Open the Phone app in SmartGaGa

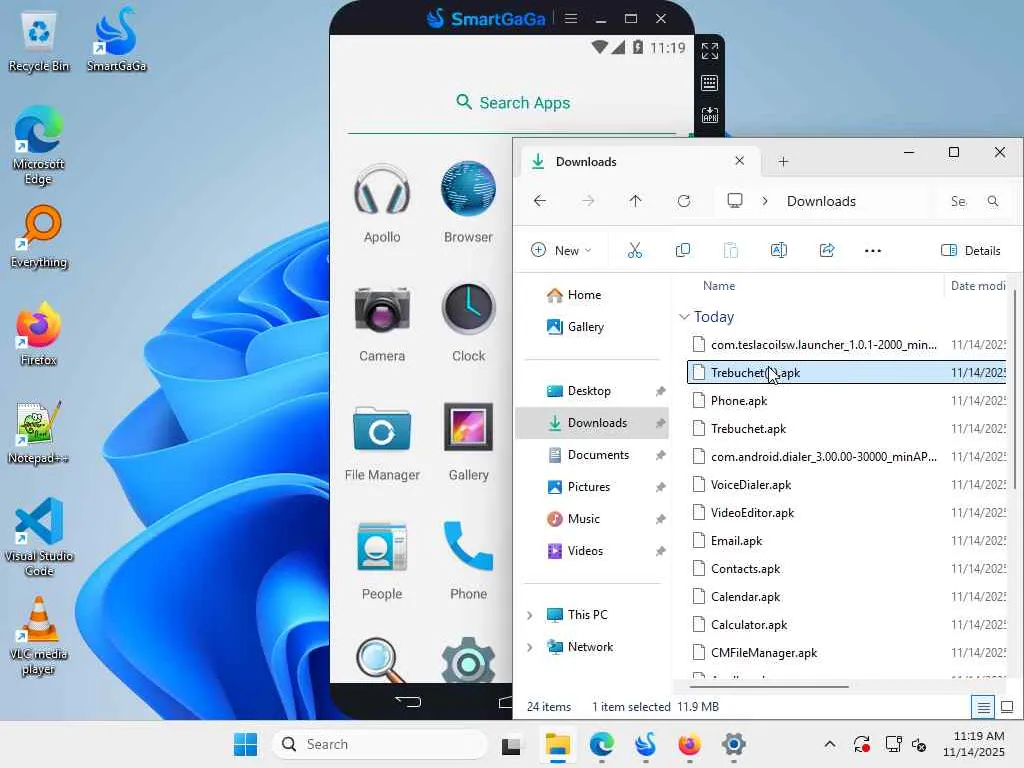point(468,562)
